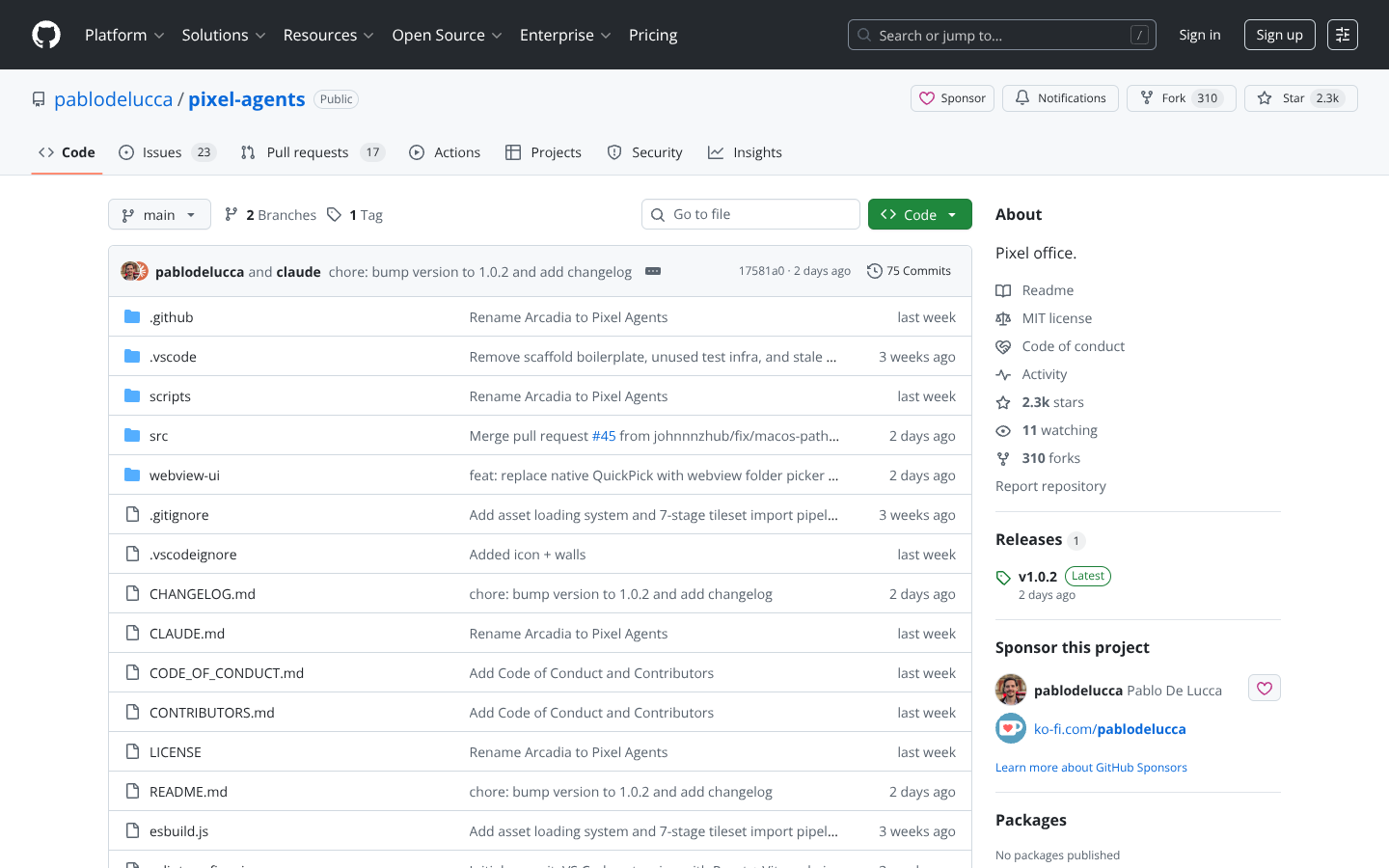Click the heart icon beside pablodelucca sponsor
The width and height of the screenshot is (1389, 868).
(x=1264, y=688)
